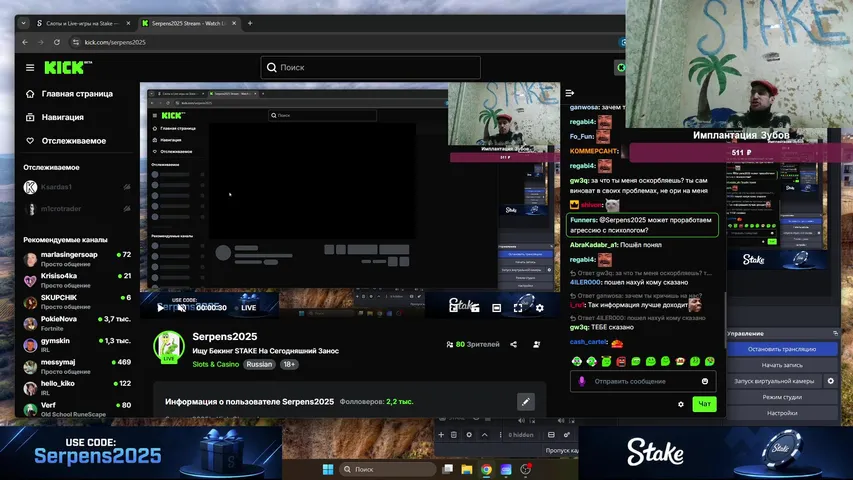Open followed channel m1crotrader
This screenshot has height=480, width=853.
coord(76,208)
